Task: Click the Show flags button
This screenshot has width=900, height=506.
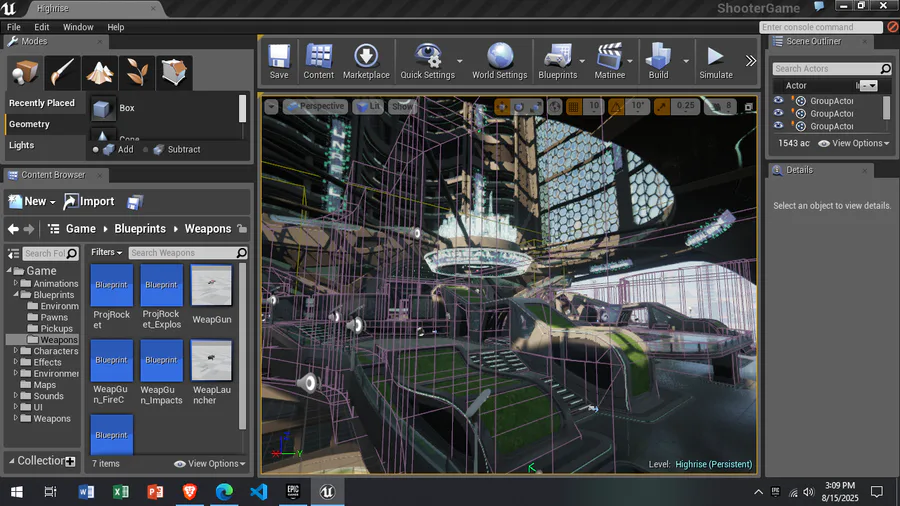Action: pos(402,107)
